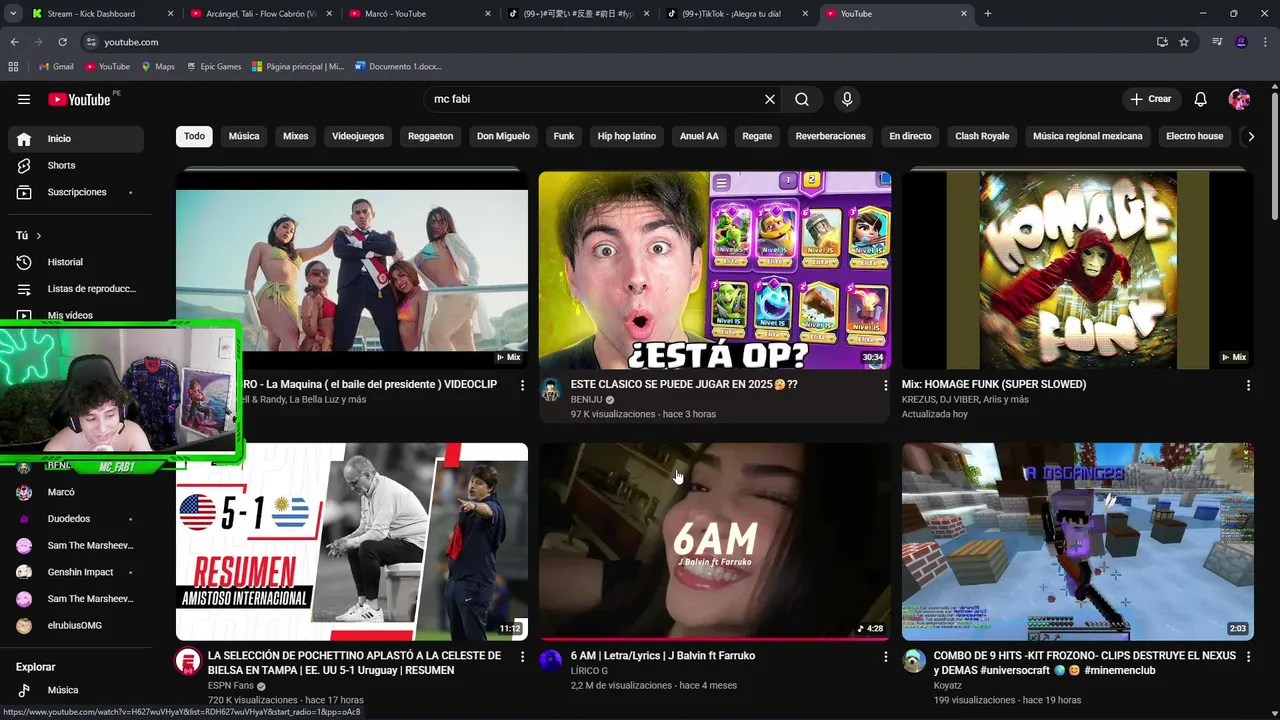Open Suscripciones in the sidebar

(x=76, y=192)
